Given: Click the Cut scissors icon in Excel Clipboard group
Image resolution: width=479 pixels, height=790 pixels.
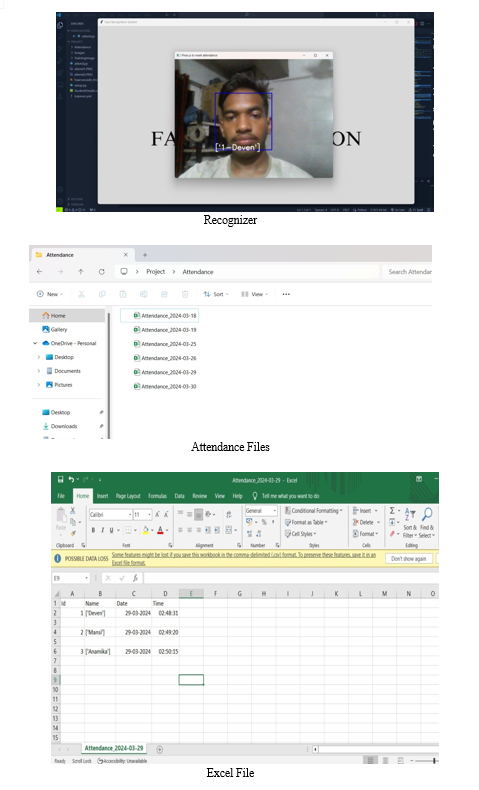Looking at the screenshot, I should (x=73, y=511).
